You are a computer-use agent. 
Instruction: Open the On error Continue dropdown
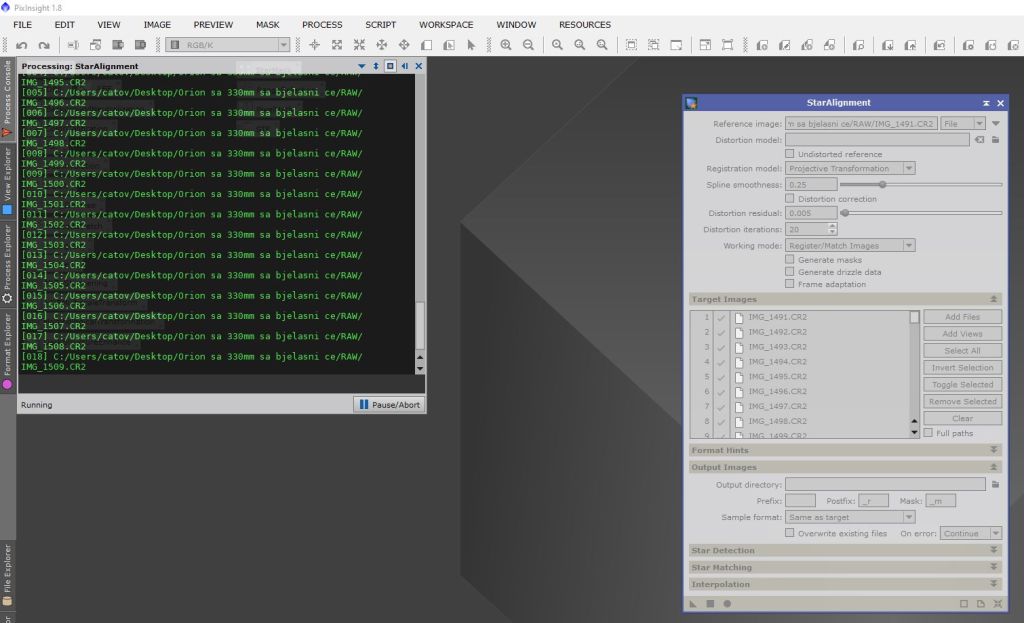click(970, 533)
